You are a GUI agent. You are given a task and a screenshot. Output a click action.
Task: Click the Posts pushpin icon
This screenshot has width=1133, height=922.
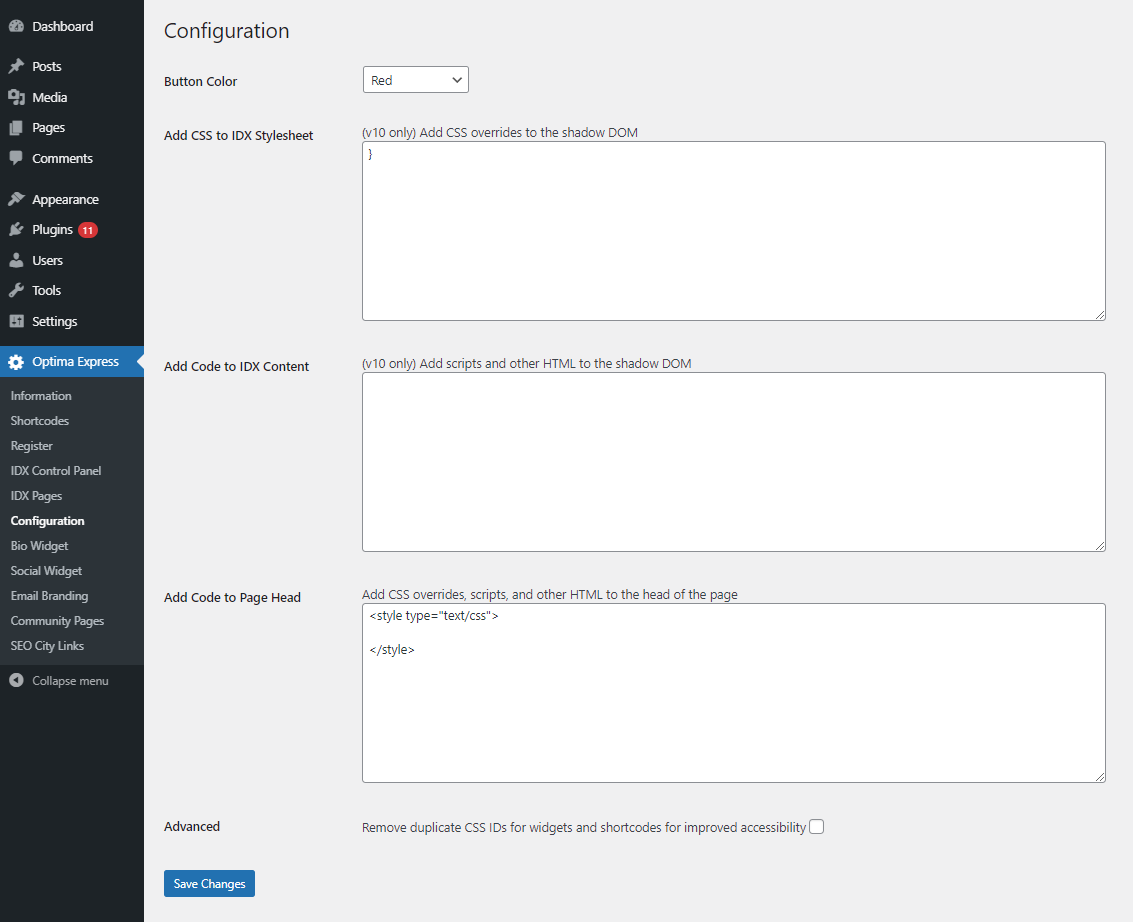(16, 66)
